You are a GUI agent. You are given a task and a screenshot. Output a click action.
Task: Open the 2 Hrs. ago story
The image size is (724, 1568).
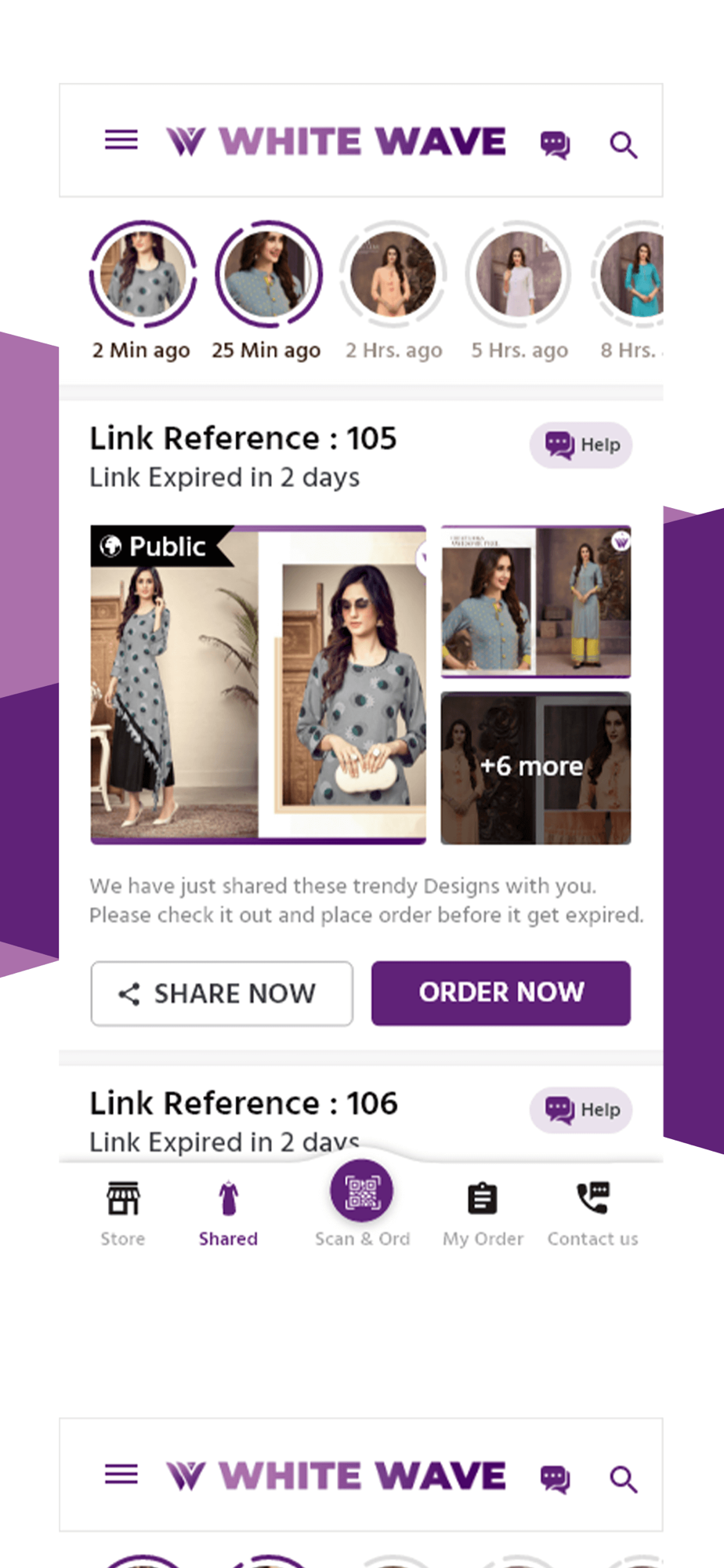click(393, 274)
